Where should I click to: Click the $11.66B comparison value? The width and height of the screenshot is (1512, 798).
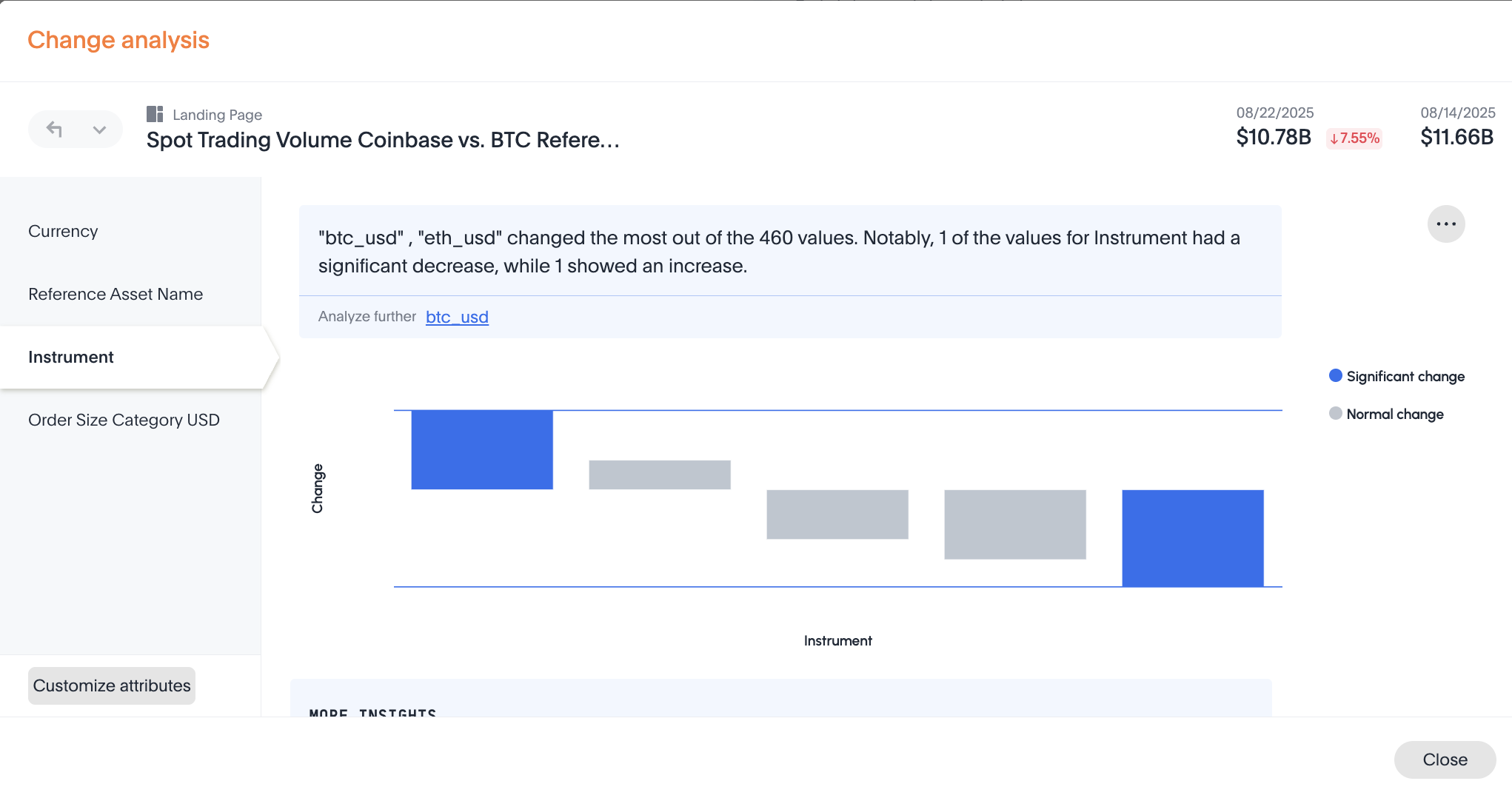point(1456,137)
